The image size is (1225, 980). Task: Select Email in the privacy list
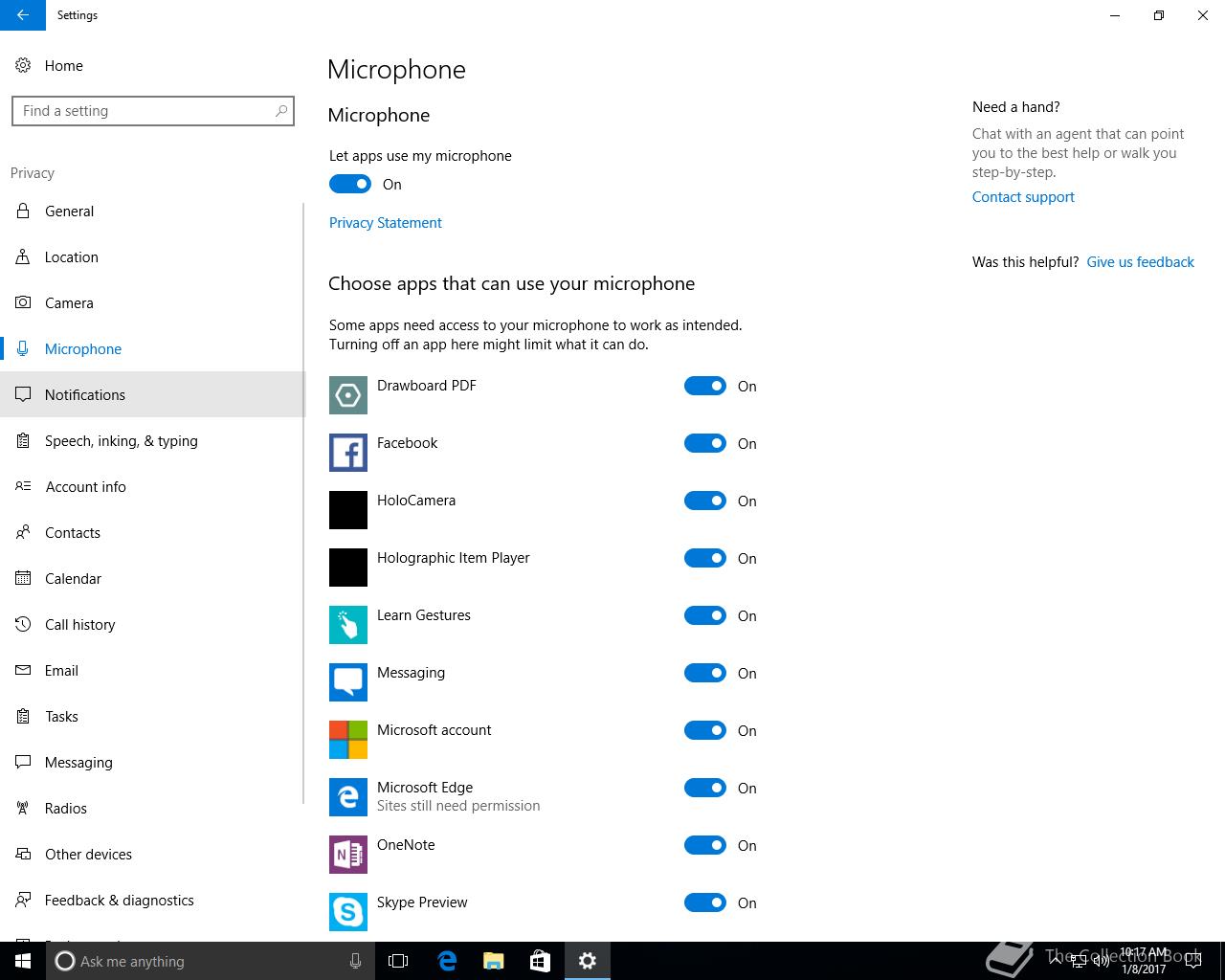point(151,671)
